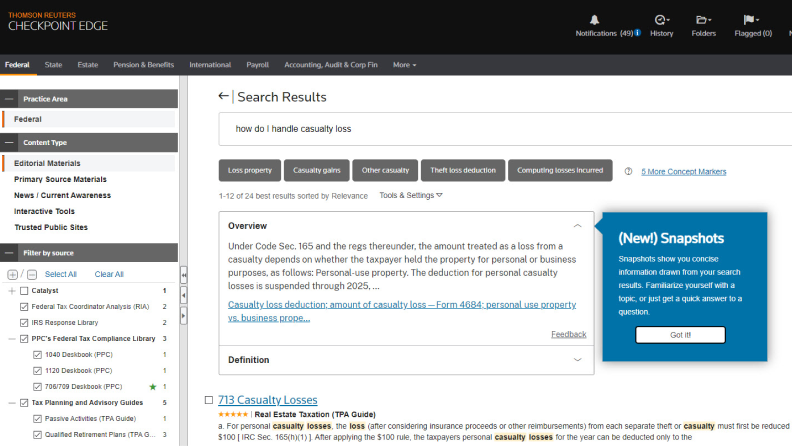Screen dimensions: 792x446
Task: Uncheck the IRS Response Library checkbox
Action: point(24,322)
